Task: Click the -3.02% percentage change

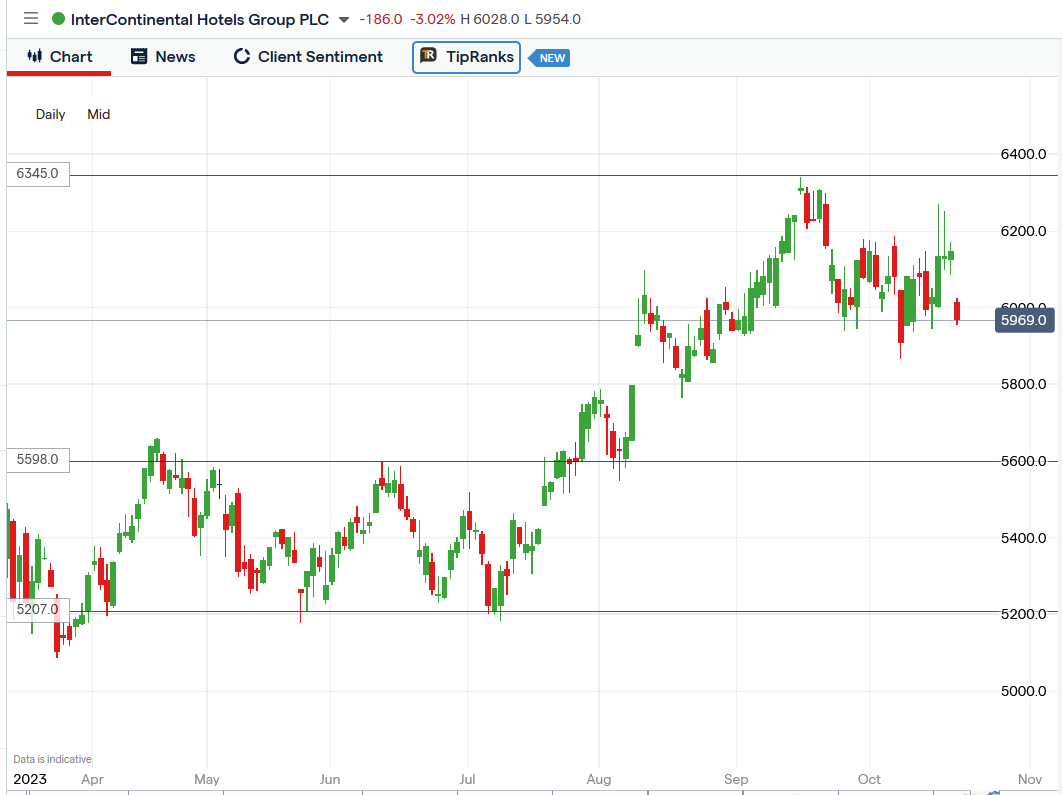Action: tap(433, 19)
